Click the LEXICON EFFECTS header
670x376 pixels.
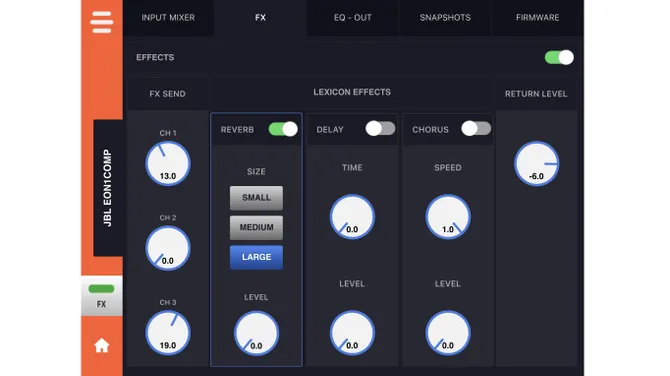tap(352, 92)
